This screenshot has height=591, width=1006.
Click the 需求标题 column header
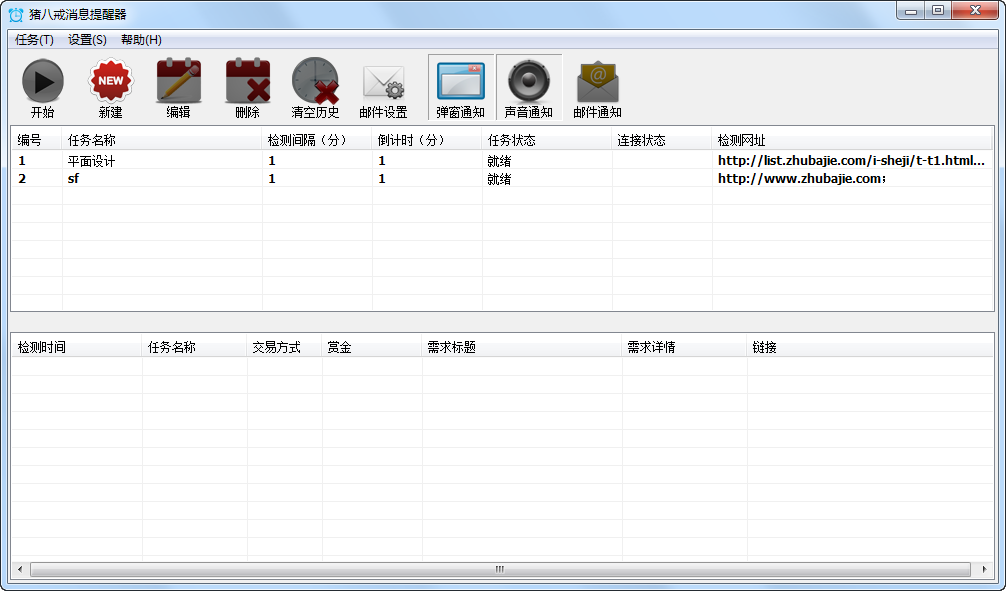522,348
